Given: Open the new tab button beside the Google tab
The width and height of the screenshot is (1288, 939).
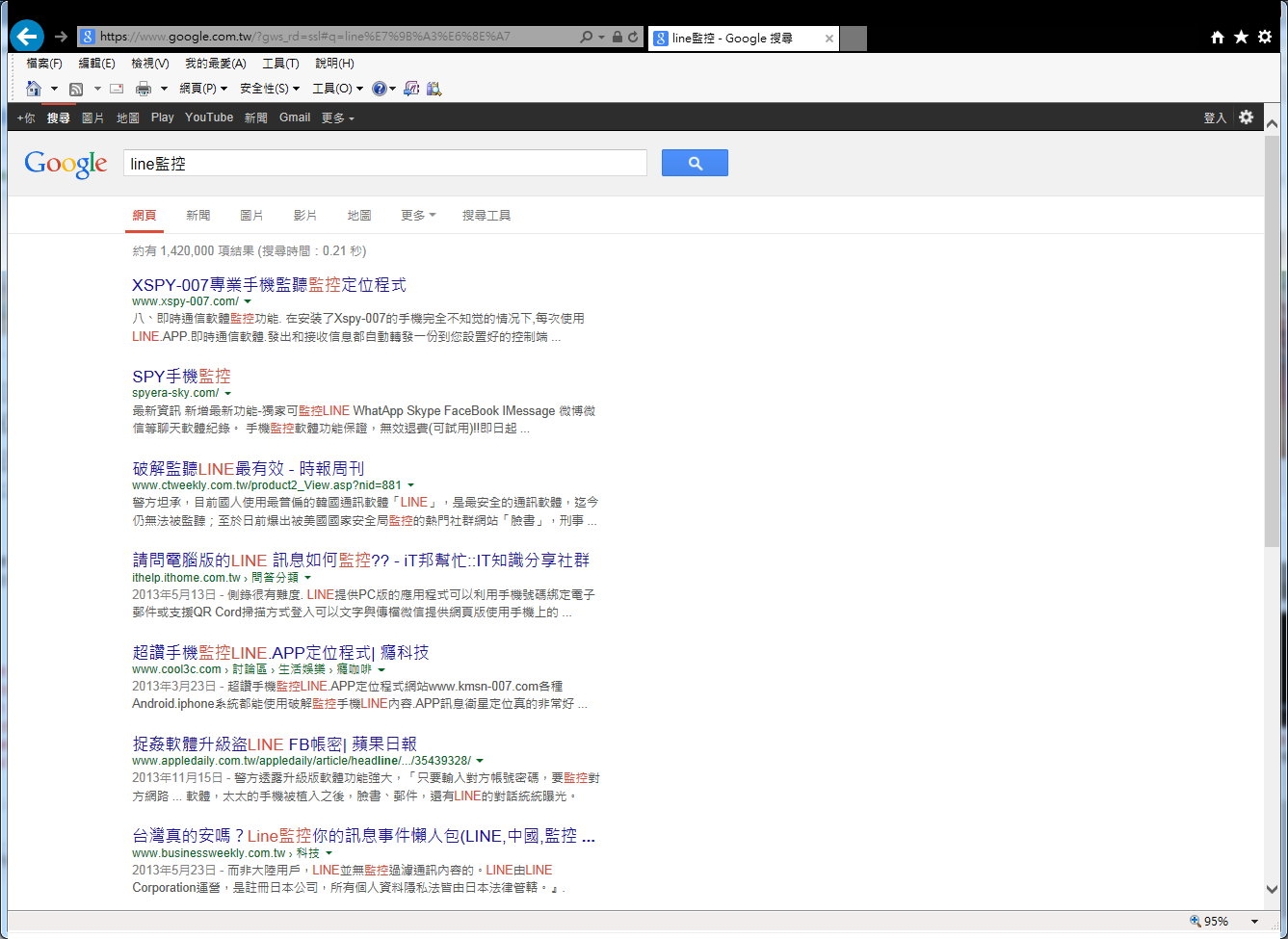Looking at the screenshot, I should click(854, 39).
